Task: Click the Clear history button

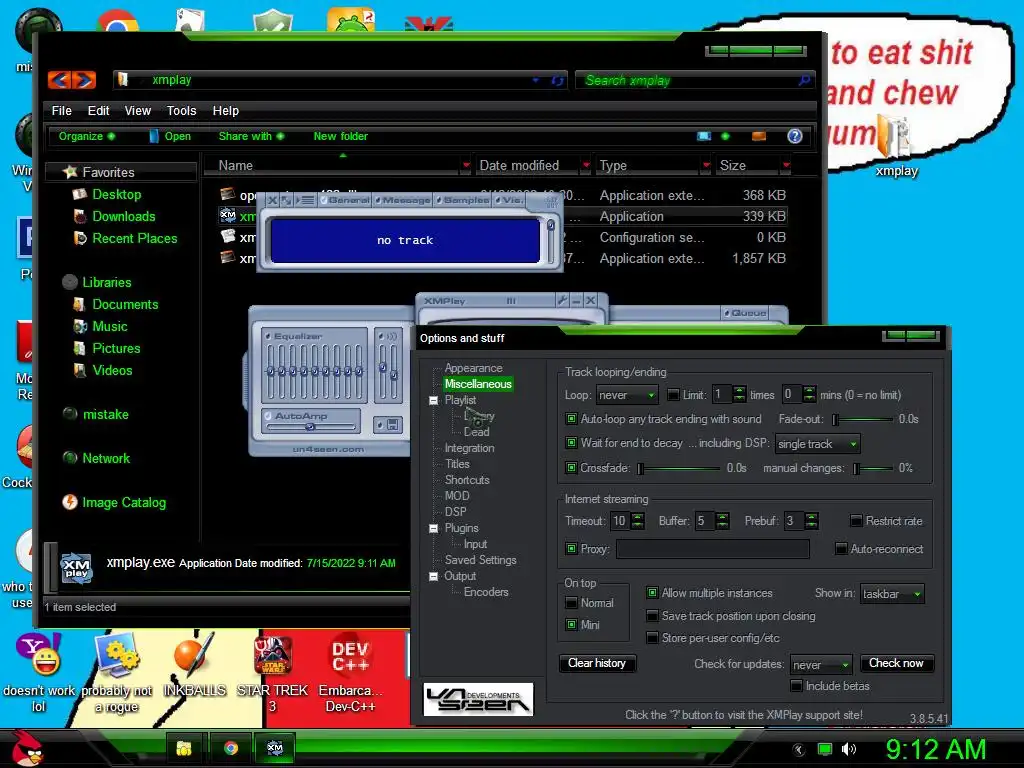Action: [597, 663]
